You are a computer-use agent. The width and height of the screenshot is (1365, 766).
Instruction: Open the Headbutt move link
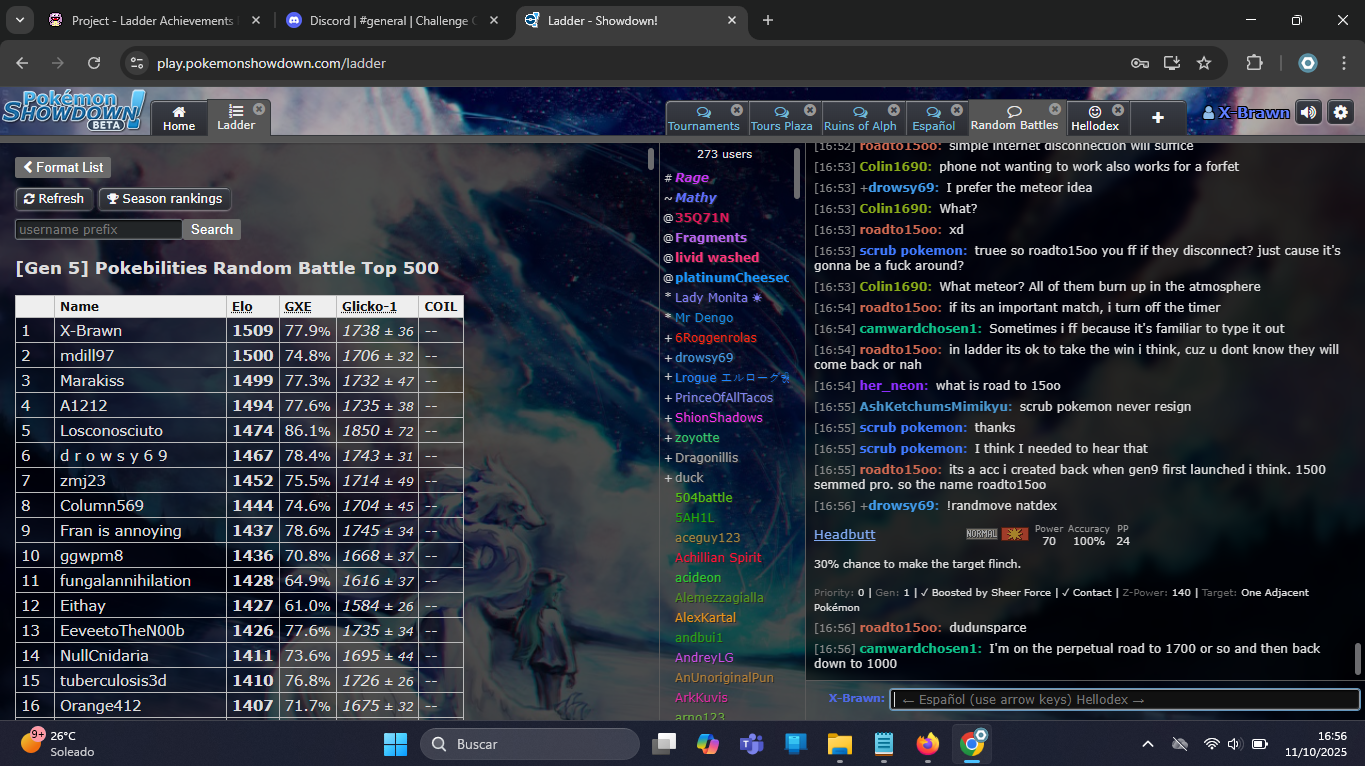844,535
